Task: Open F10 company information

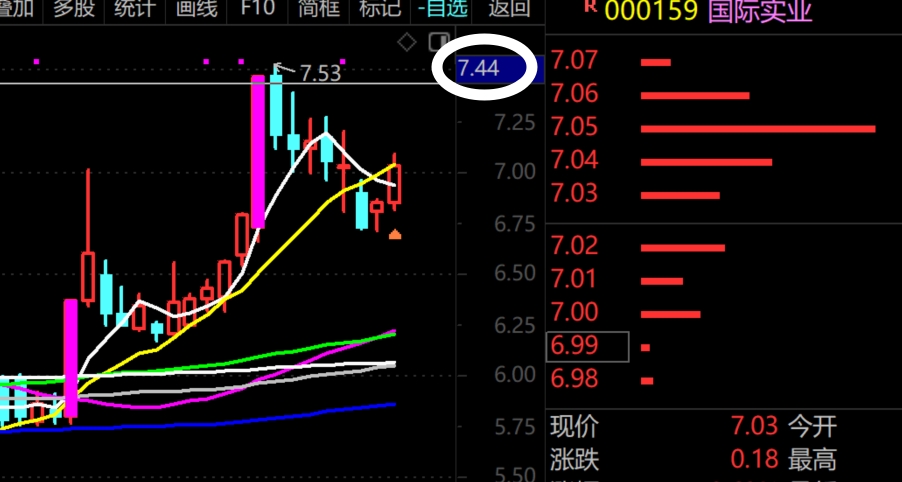Action: pos(258,10)
